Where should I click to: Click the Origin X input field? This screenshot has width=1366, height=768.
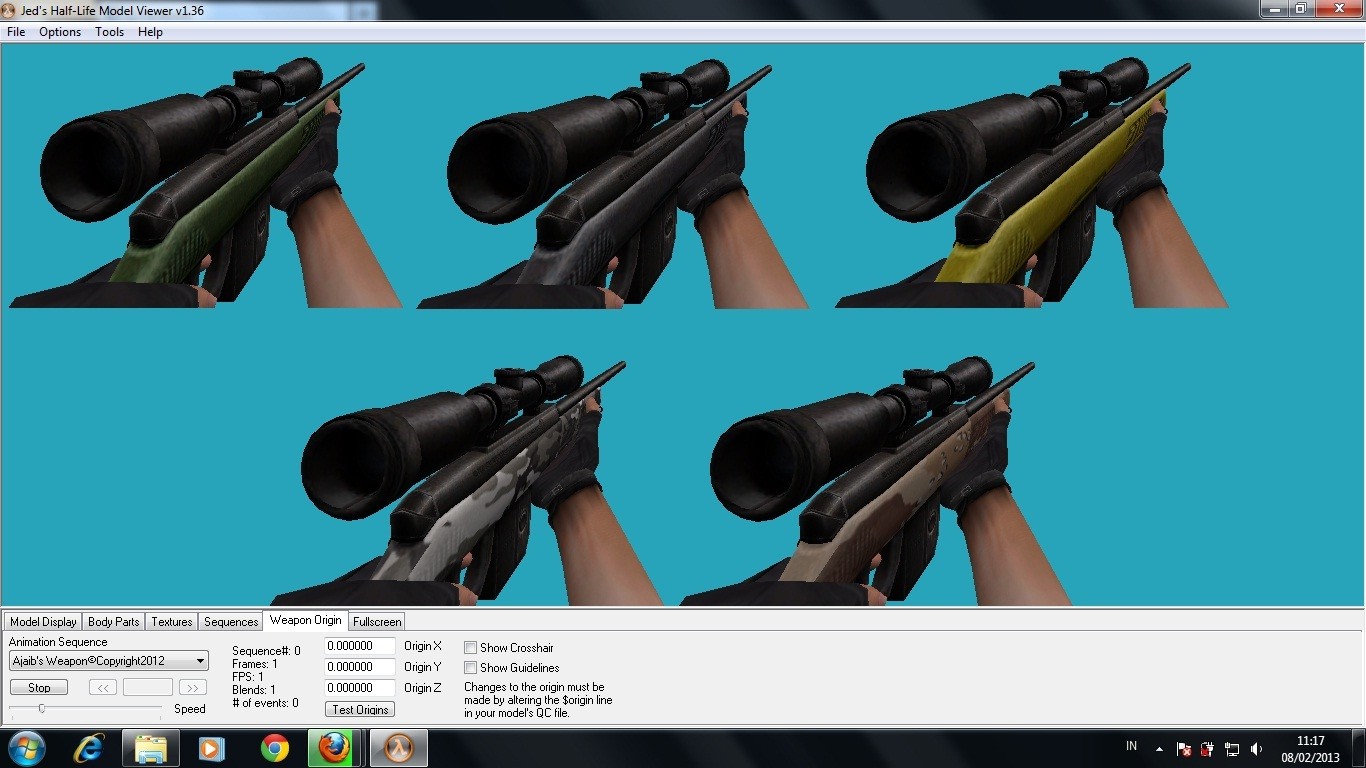click(x=359, y=646)
